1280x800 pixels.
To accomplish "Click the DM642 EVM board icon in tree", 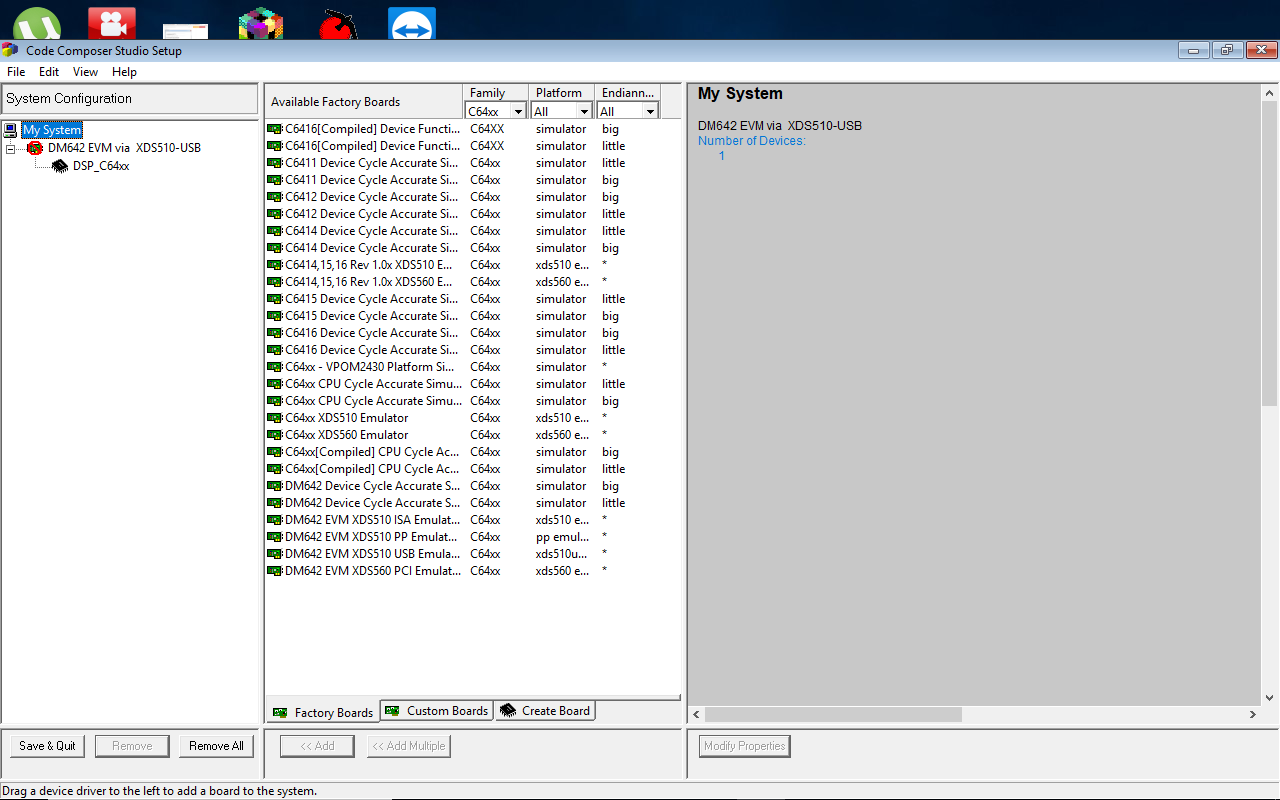I will 35,148.
